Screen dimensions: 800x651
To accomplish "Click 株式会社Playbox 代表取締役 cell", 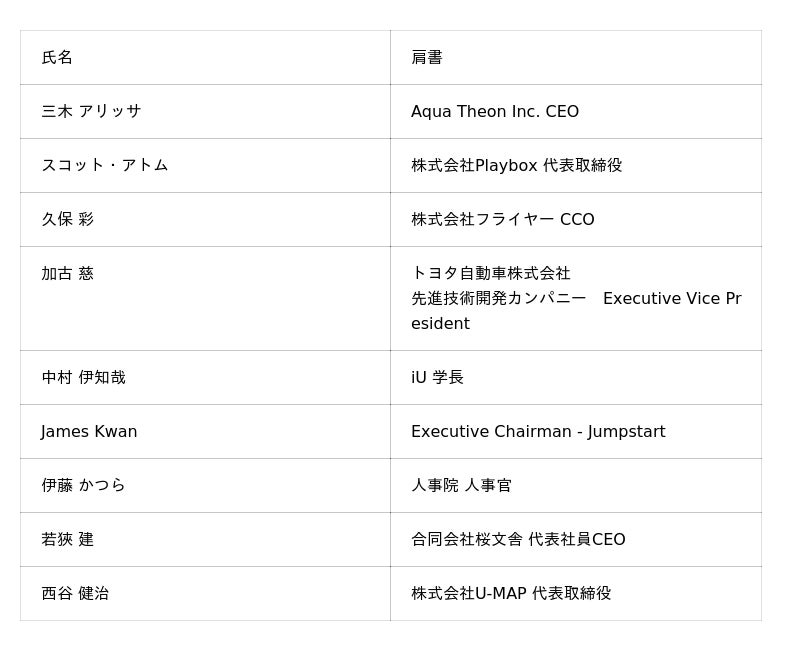I will coord(516,166).
